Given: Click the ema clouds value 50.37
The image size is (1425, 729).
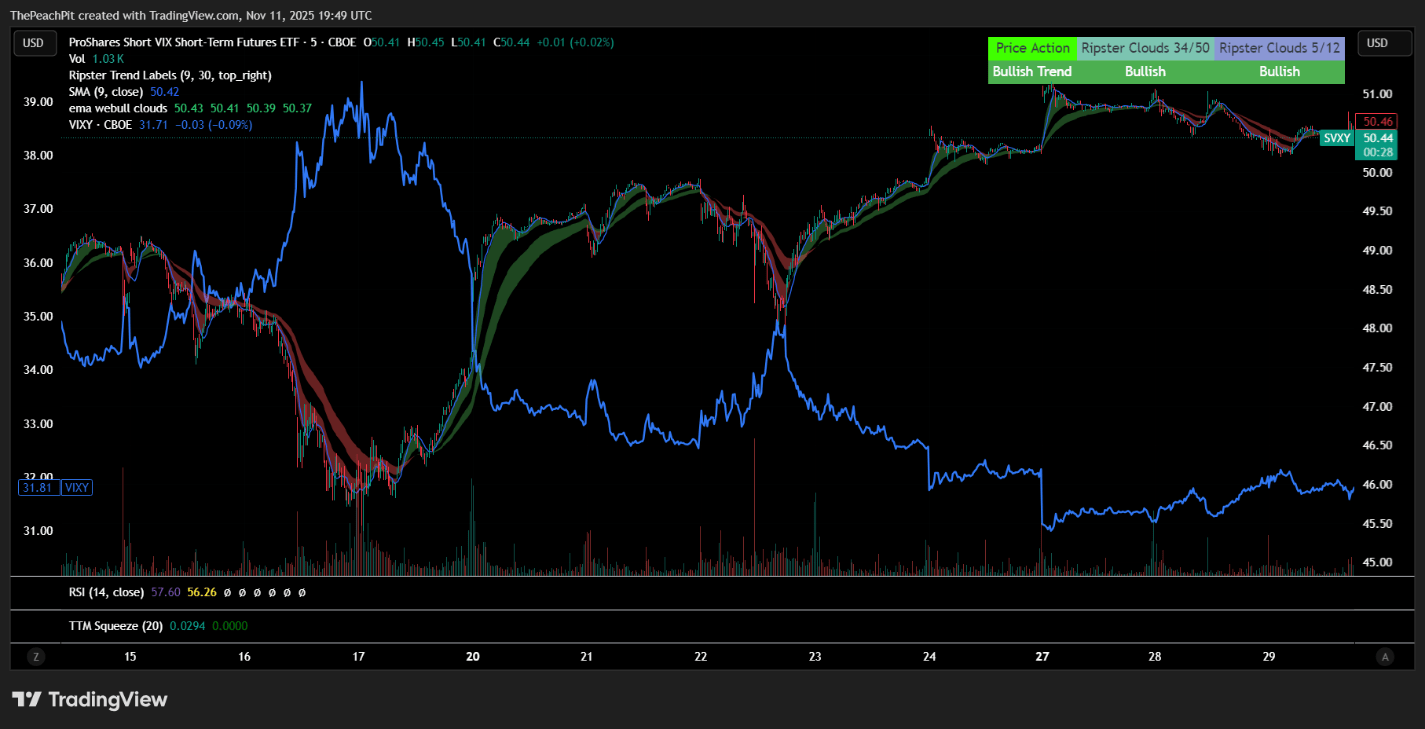Looking at the screenshot, I should tap(297, 108).
